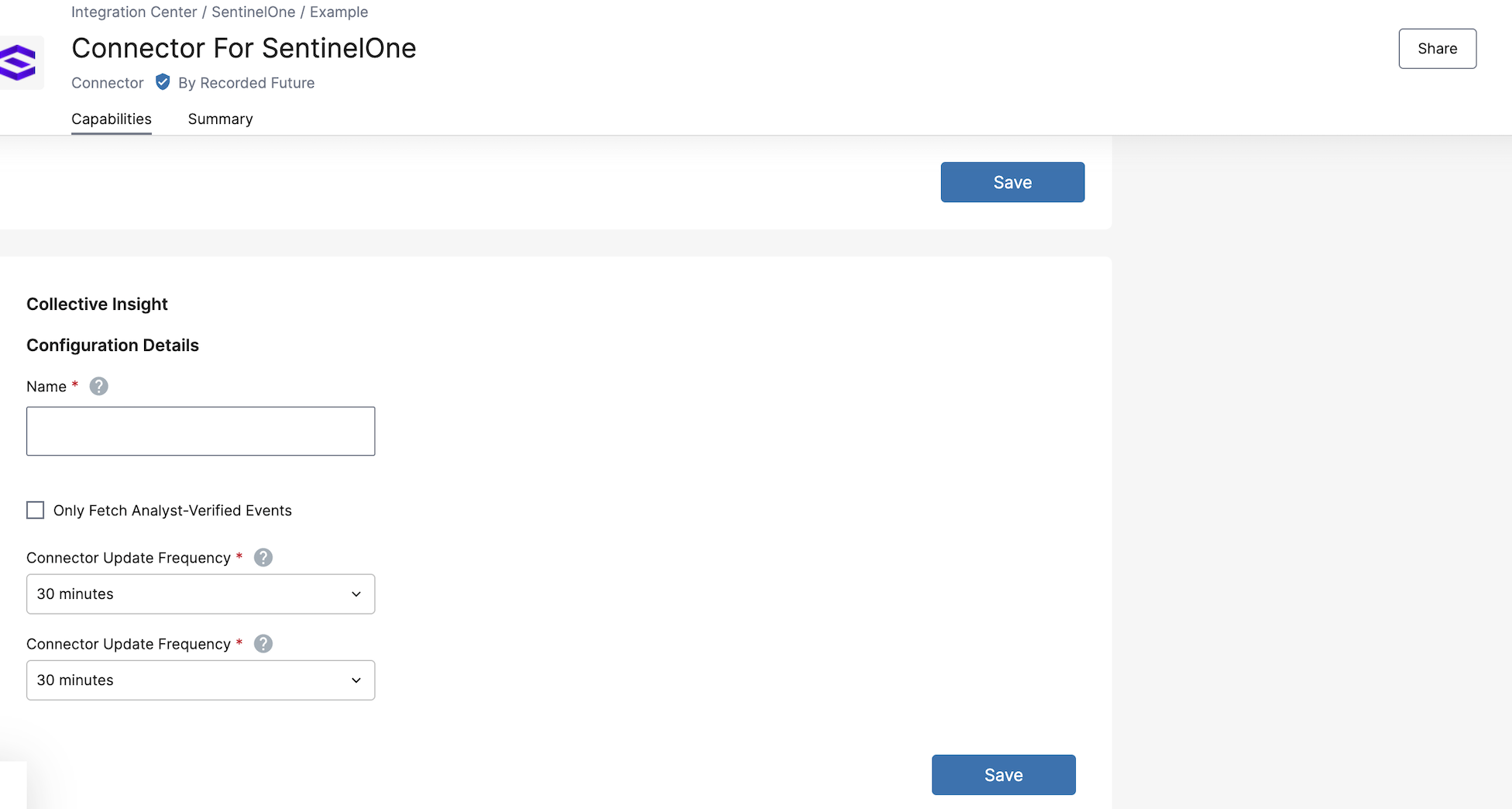Click the Save button above Collective Insight
Viewport: 1512px width, 809px height.
(1012, 182)
